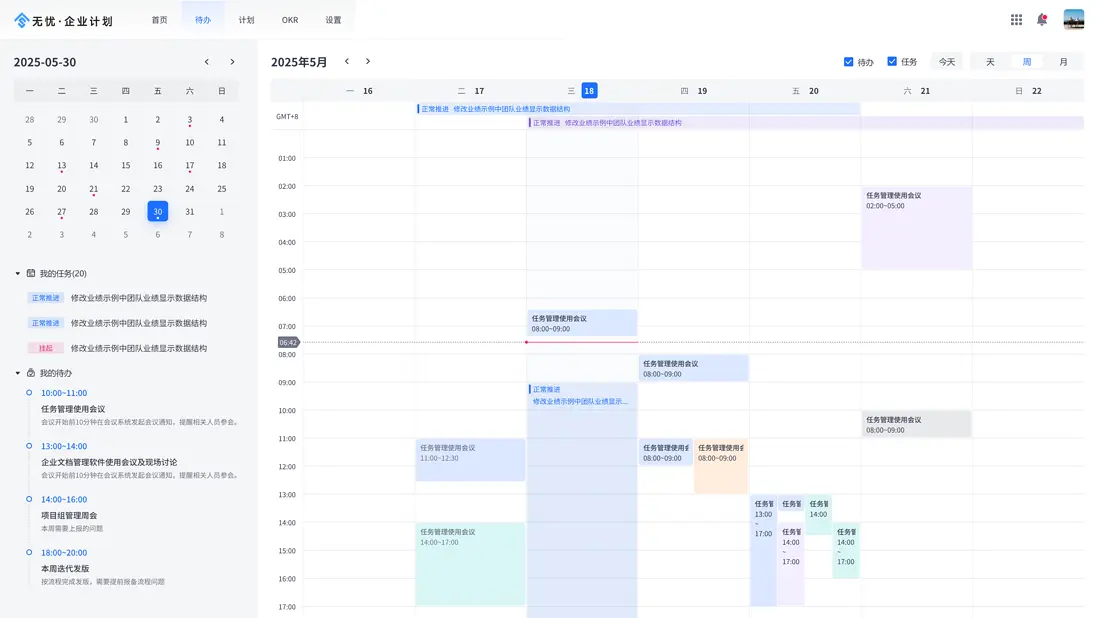Go to previous week in main calendar
This screenshot has width=1098, height=618.
click(347, 62)
